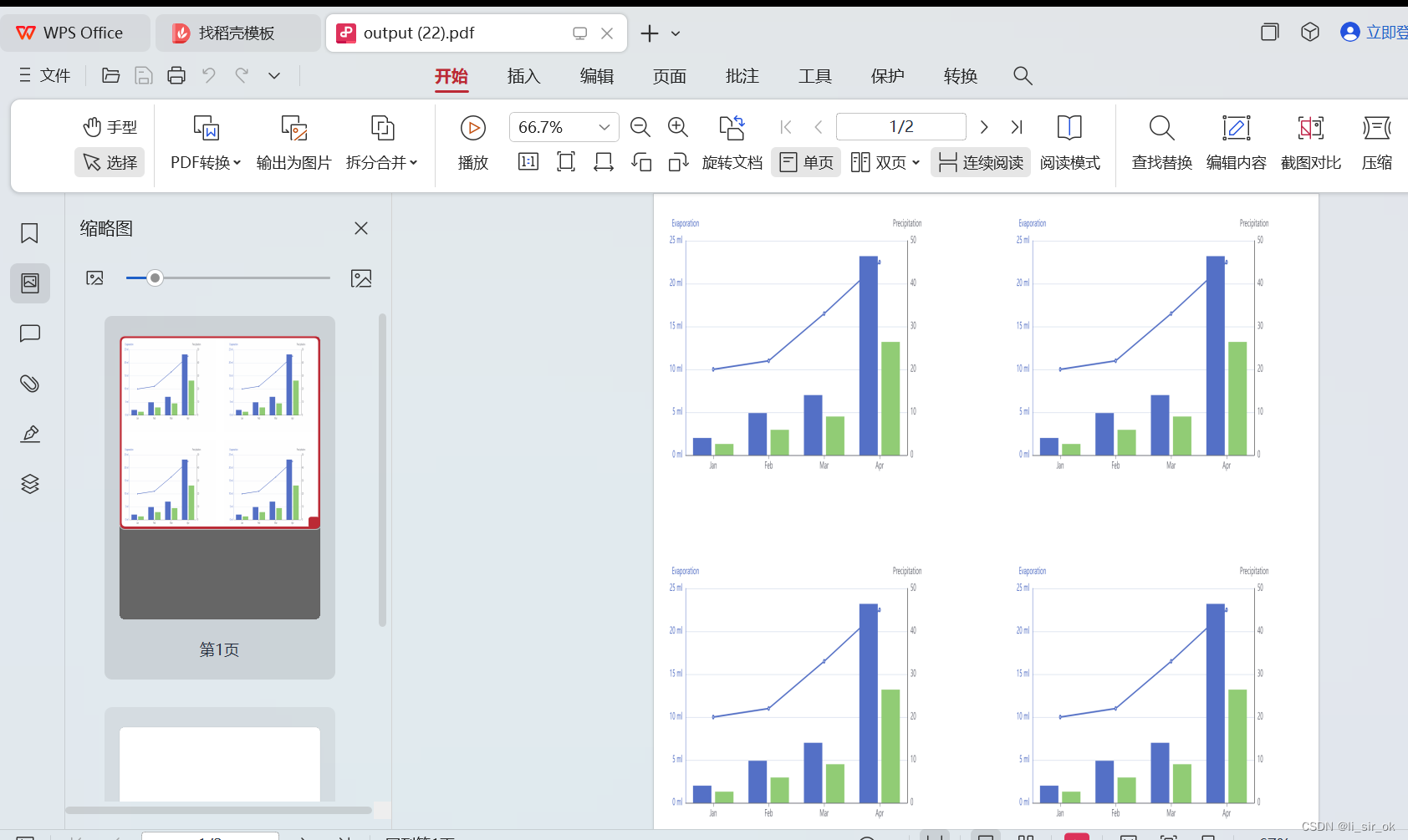Rotate page clockwise icon
Screen dimensions: 1408x840
(x=678, y=161)
